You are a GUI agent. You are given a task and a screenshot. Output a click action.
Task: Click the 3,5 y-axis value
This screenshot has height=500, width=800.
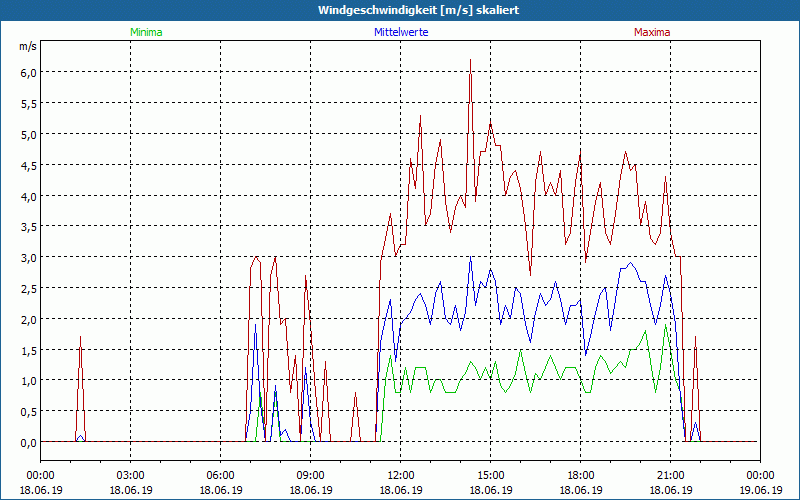[x=29, y=227]
